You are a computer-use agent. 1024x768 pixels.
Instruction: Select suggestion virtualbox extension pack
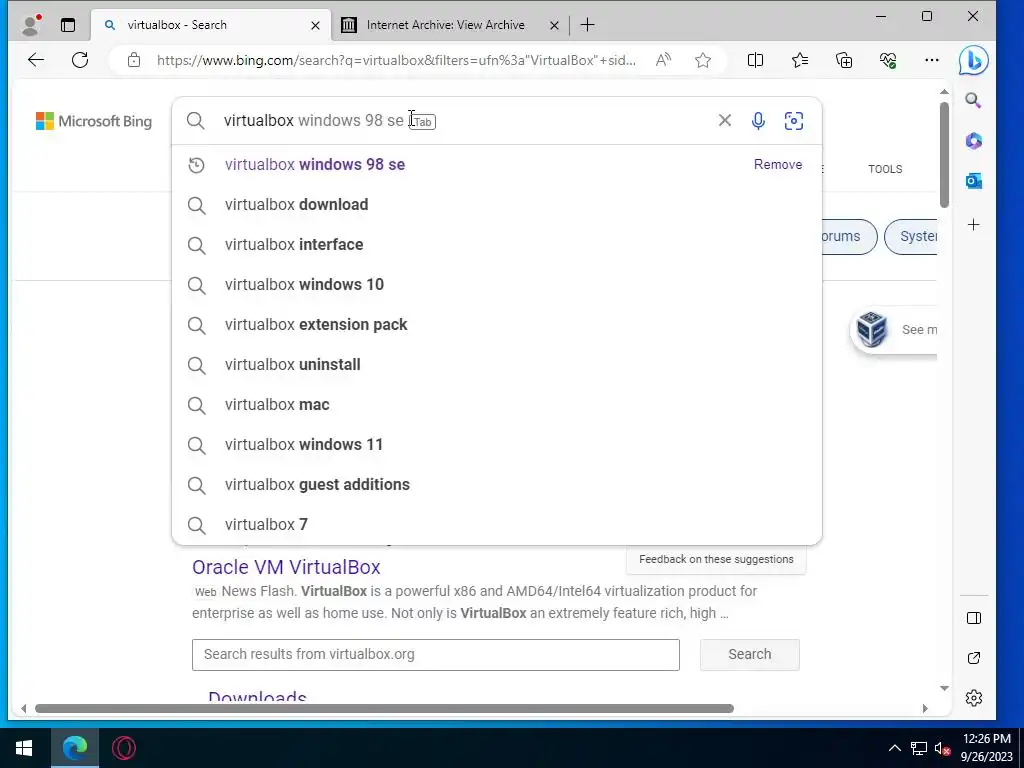click(496, 325)
